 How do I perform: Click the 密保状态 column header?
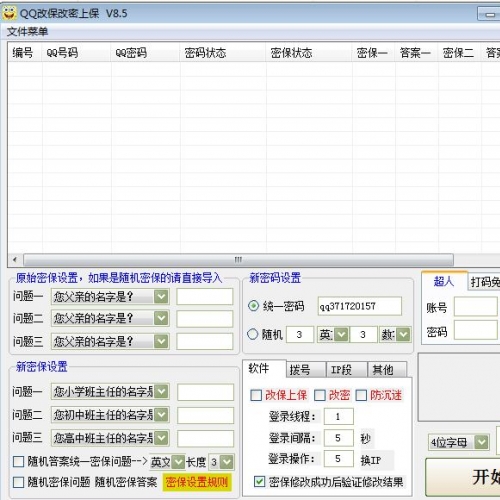click(x=309, y=53)
